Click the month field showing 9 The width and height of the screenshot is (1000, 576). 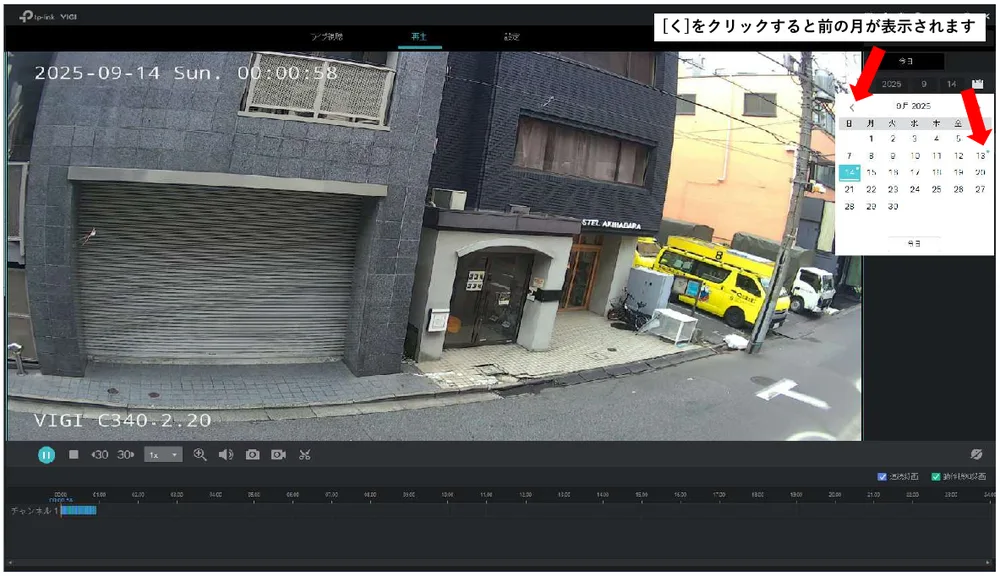pos(923,84)
